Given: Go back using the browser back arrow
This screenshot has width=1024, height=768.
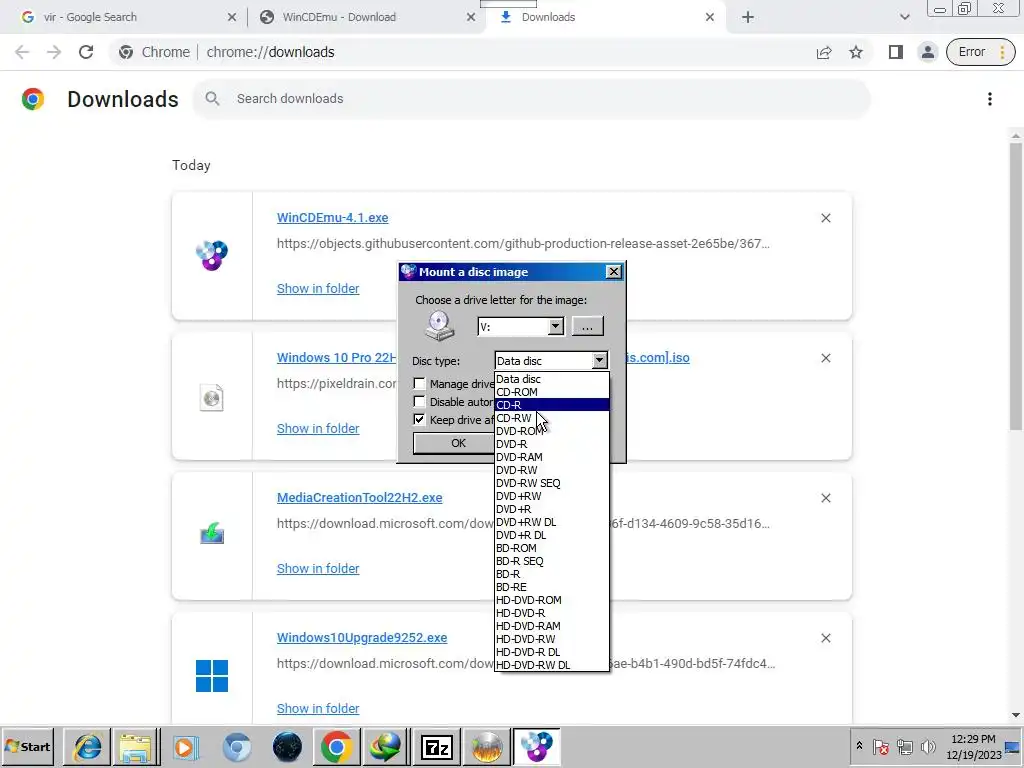Looking at the screenshot, I should 22,52.
